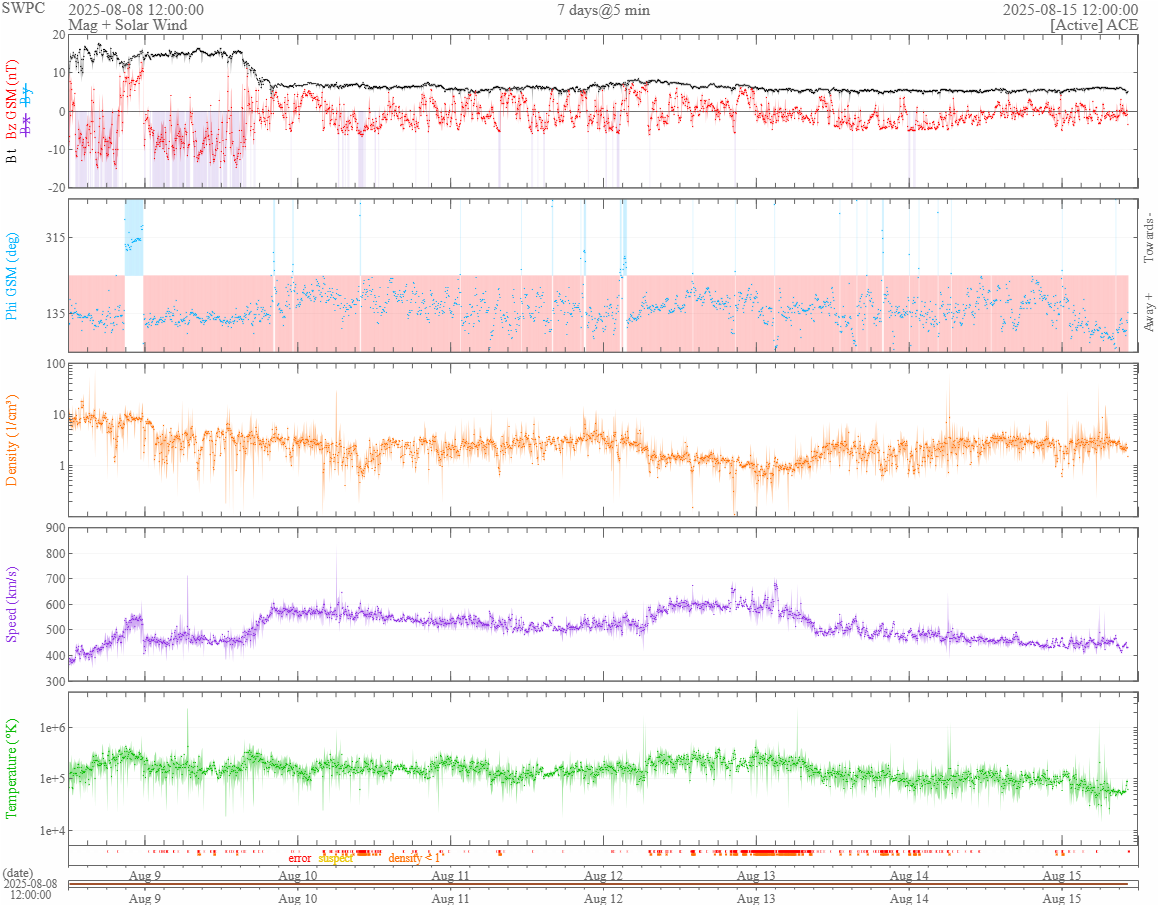Click the 100 tick on Density axis

coord(55,363)
